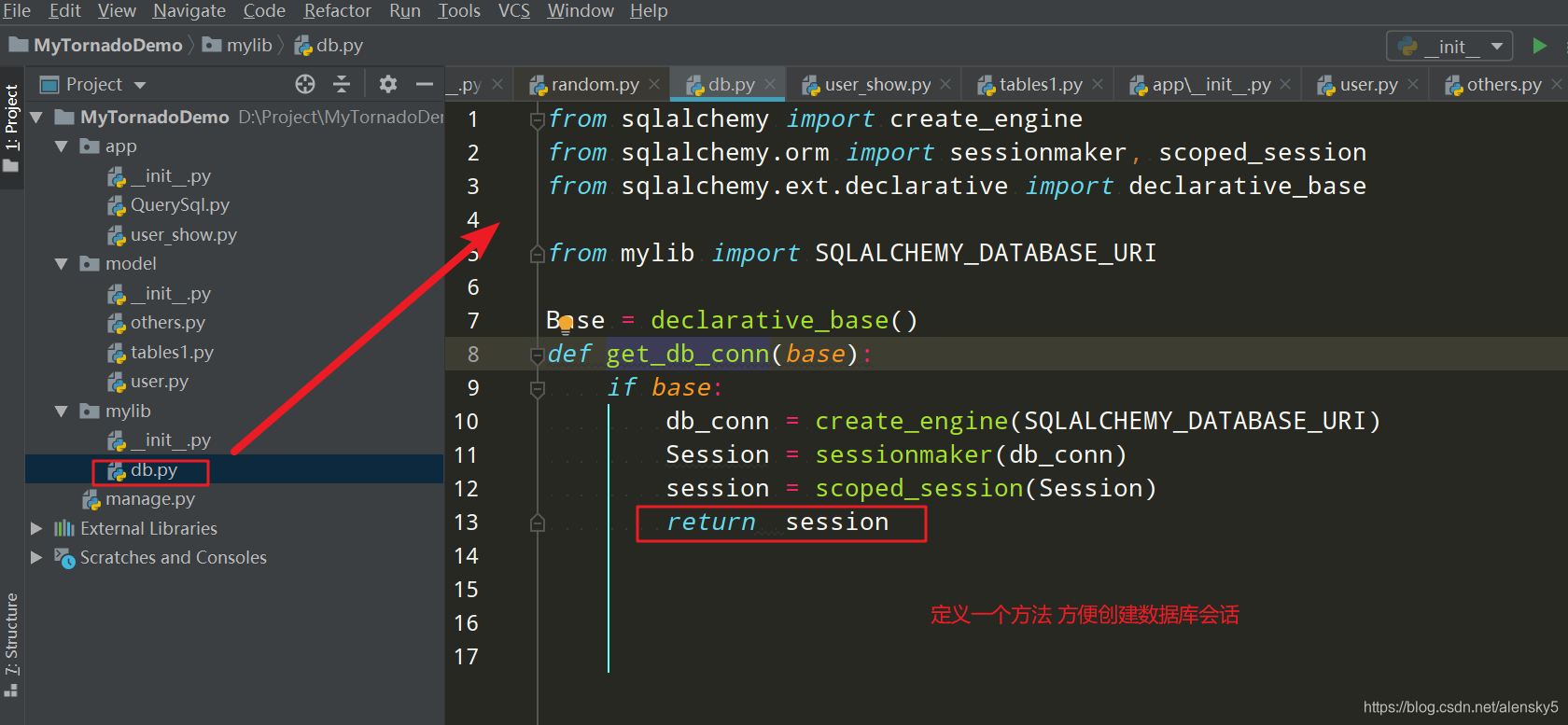The height and width of the screenshot is (725, 1568).
Task: Click mylib breadcrumb in navigation bar
Action: [238, 45]
